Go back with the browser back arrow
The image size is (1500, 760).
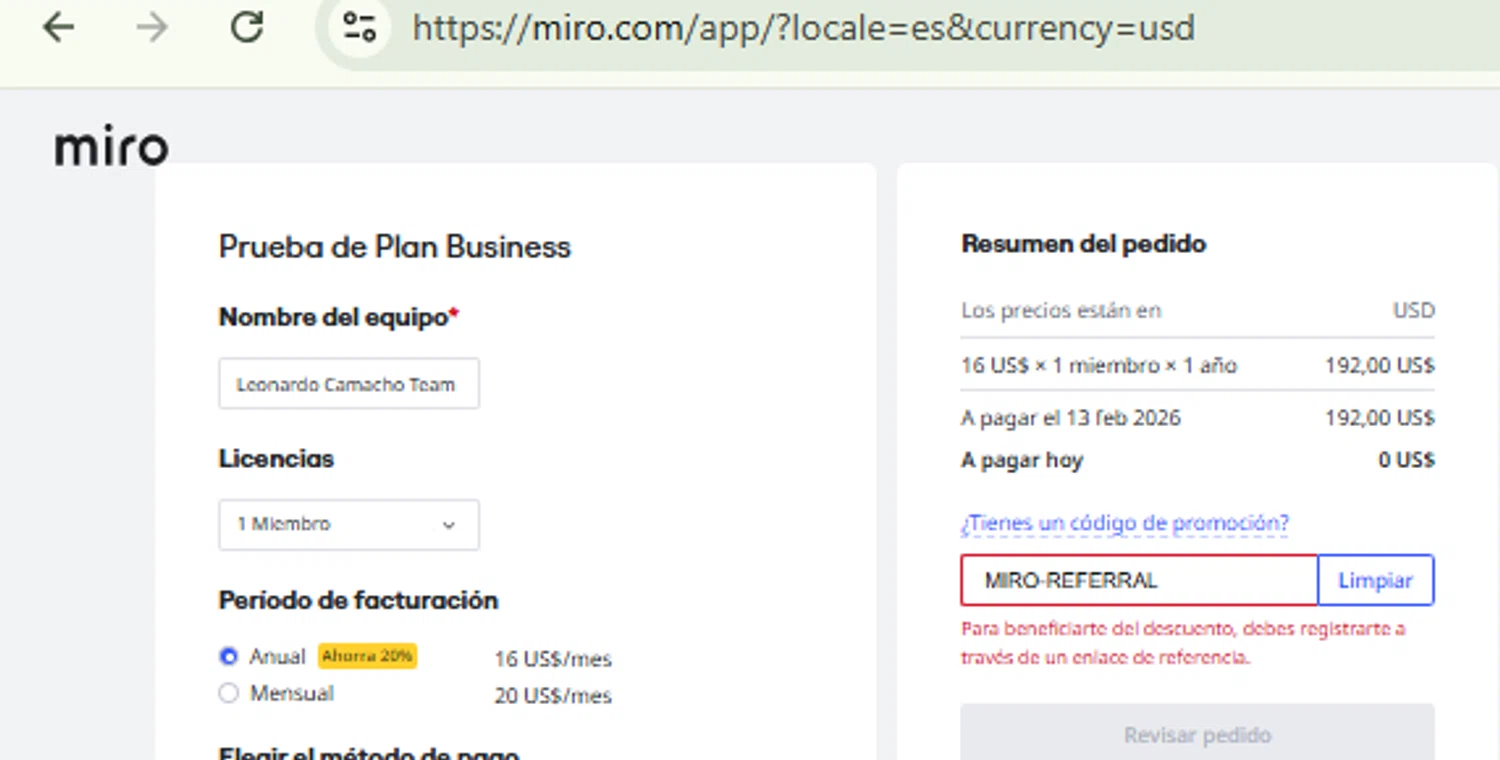pos(59,27)
